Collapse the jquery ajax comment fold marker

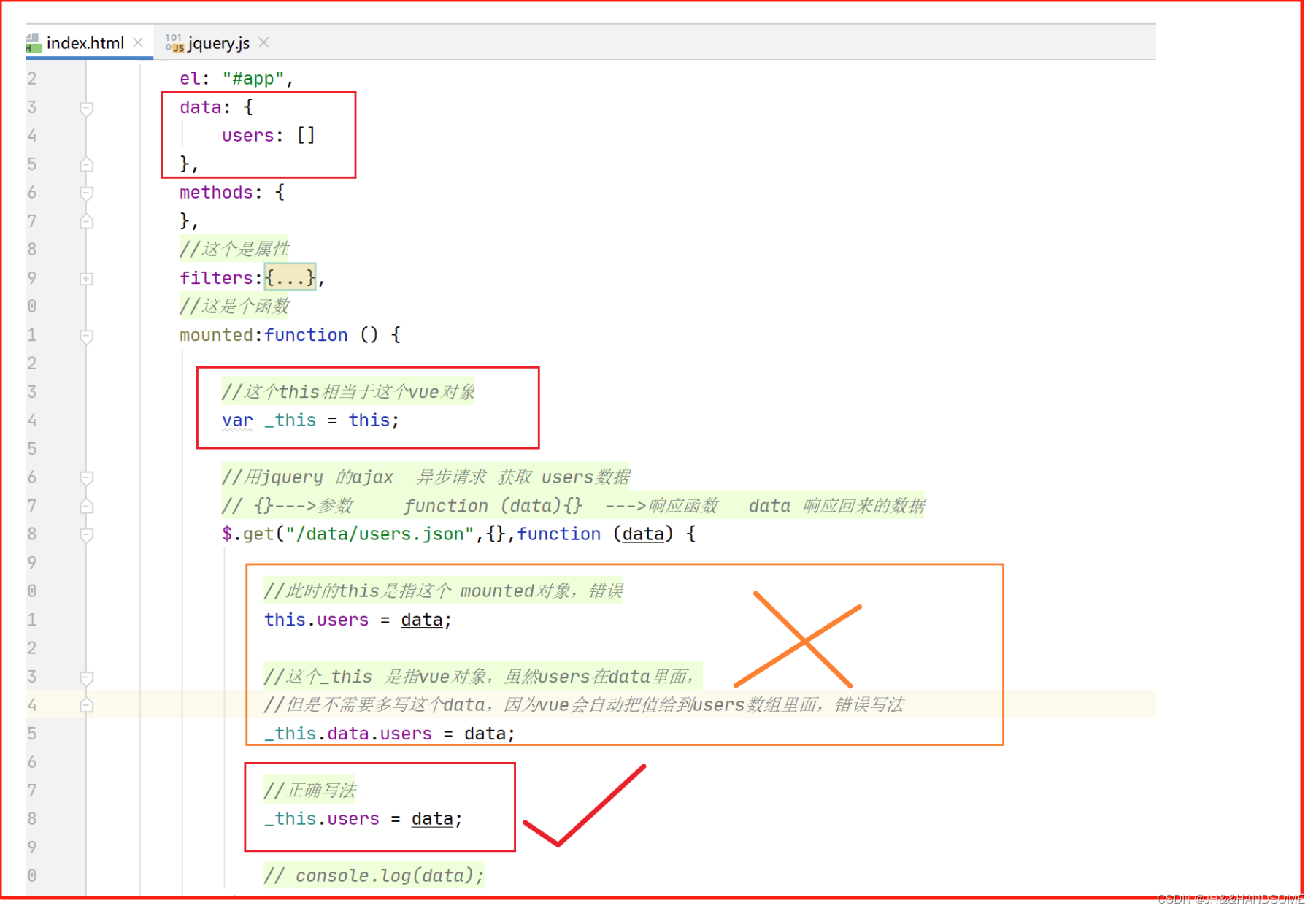click(x=86, y=478)
